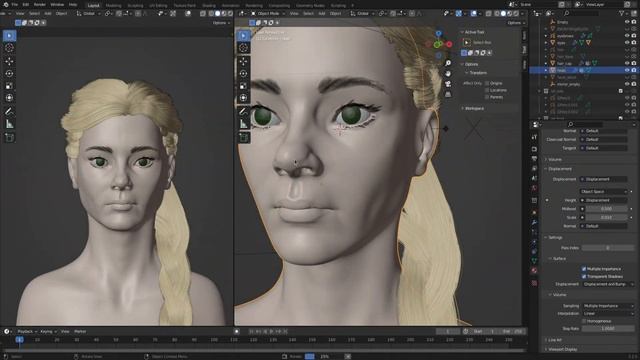The image size is (640, 360).
Task: Expand the Viewport Display panel
Action: coord(561,349)
